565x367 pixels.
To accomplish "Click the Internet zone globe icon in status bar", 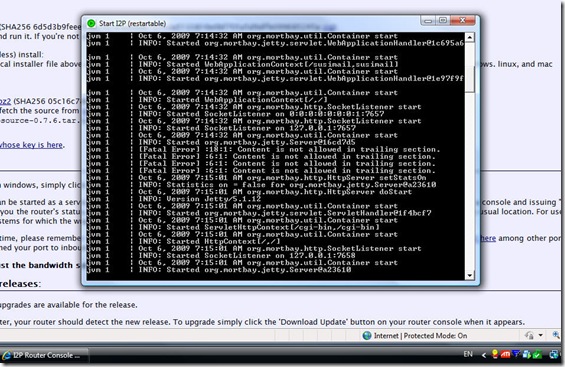I will click(367, 336).
